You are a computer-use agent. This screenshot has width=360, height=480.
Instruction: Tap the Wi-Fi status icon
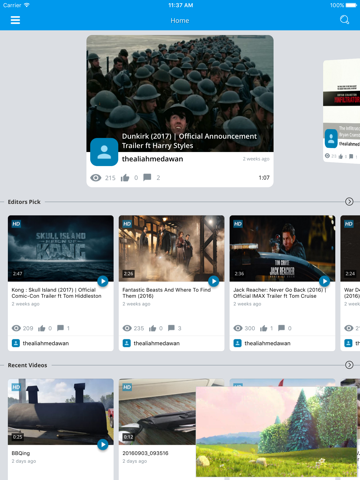27,5
